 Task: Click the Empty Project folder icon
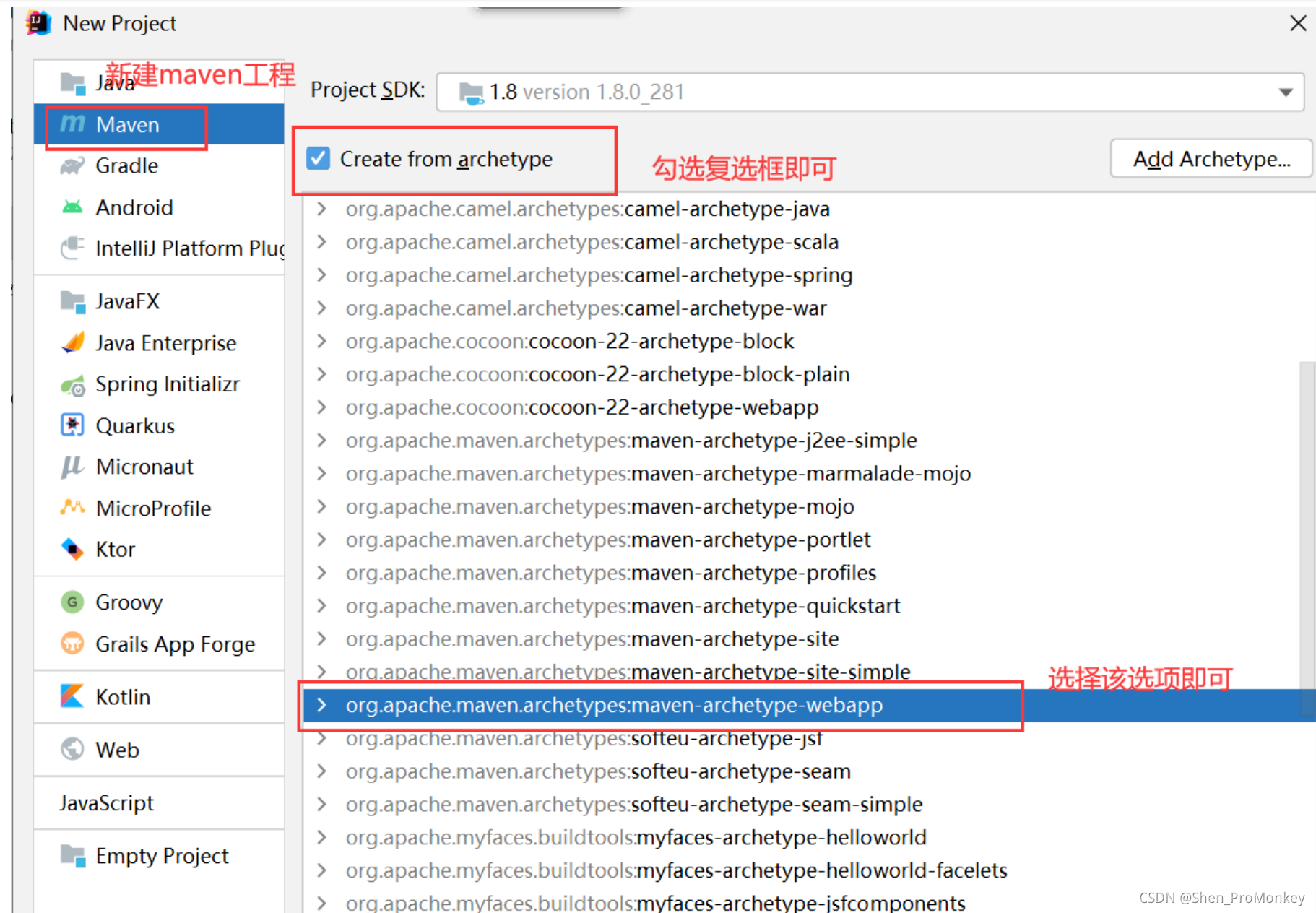72,856
